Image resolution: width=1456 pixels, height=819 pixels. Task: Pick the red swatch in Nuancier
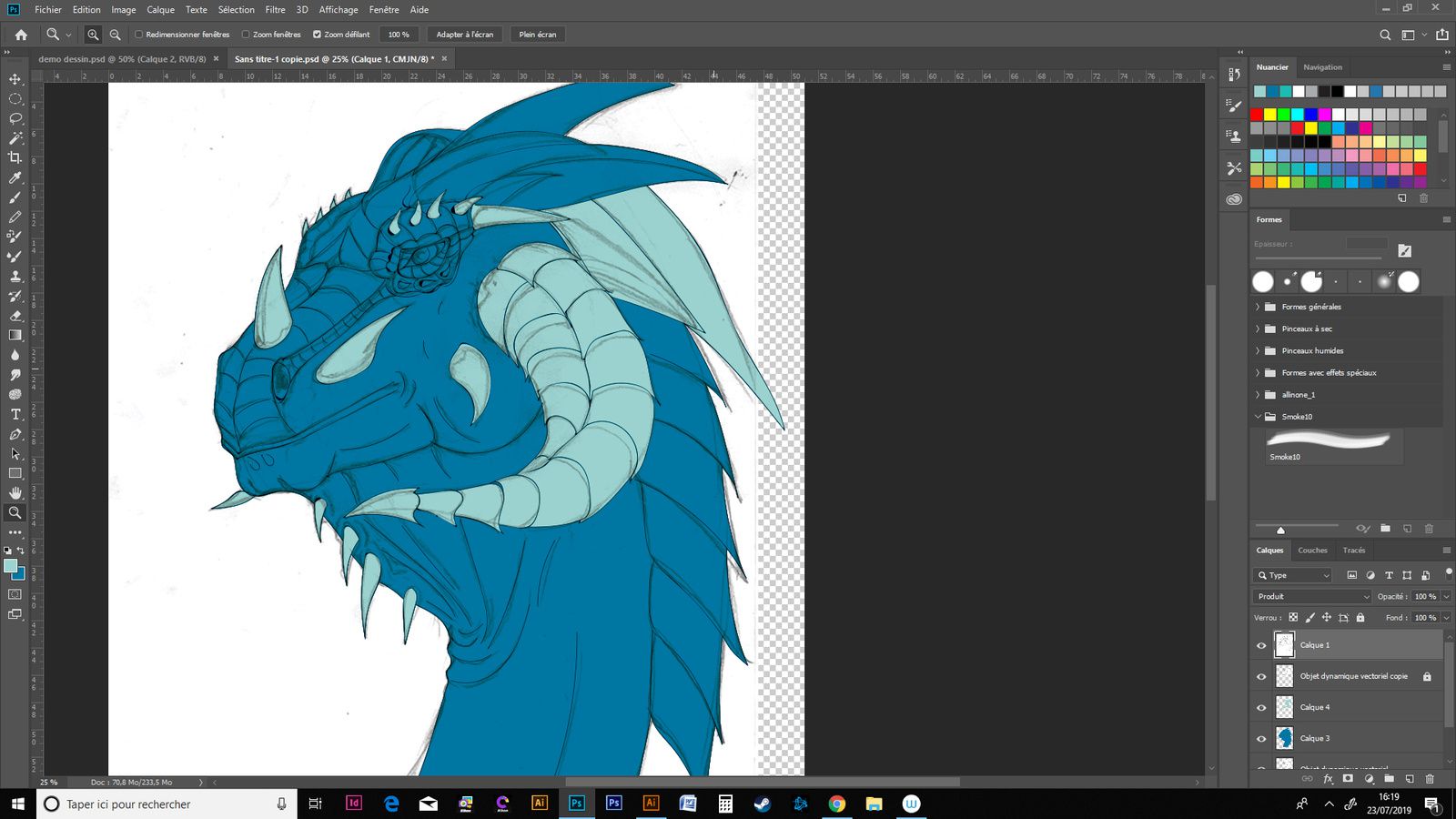point(1257,115)
